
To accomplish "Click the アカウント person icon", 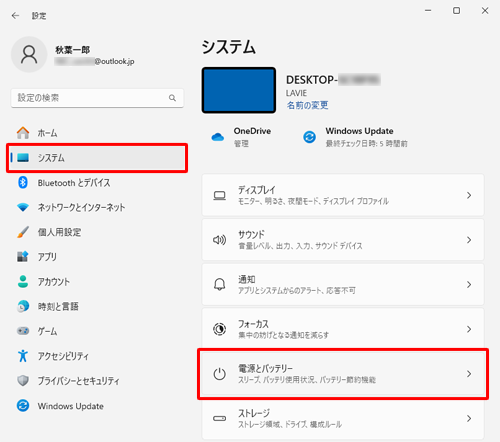I will point(23,281).
